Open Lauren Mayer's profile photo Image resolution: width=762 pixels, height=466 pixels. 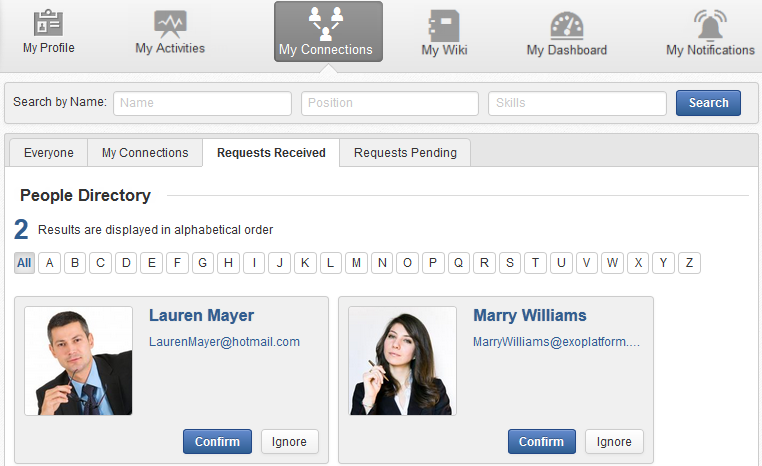tap(79, 361)
